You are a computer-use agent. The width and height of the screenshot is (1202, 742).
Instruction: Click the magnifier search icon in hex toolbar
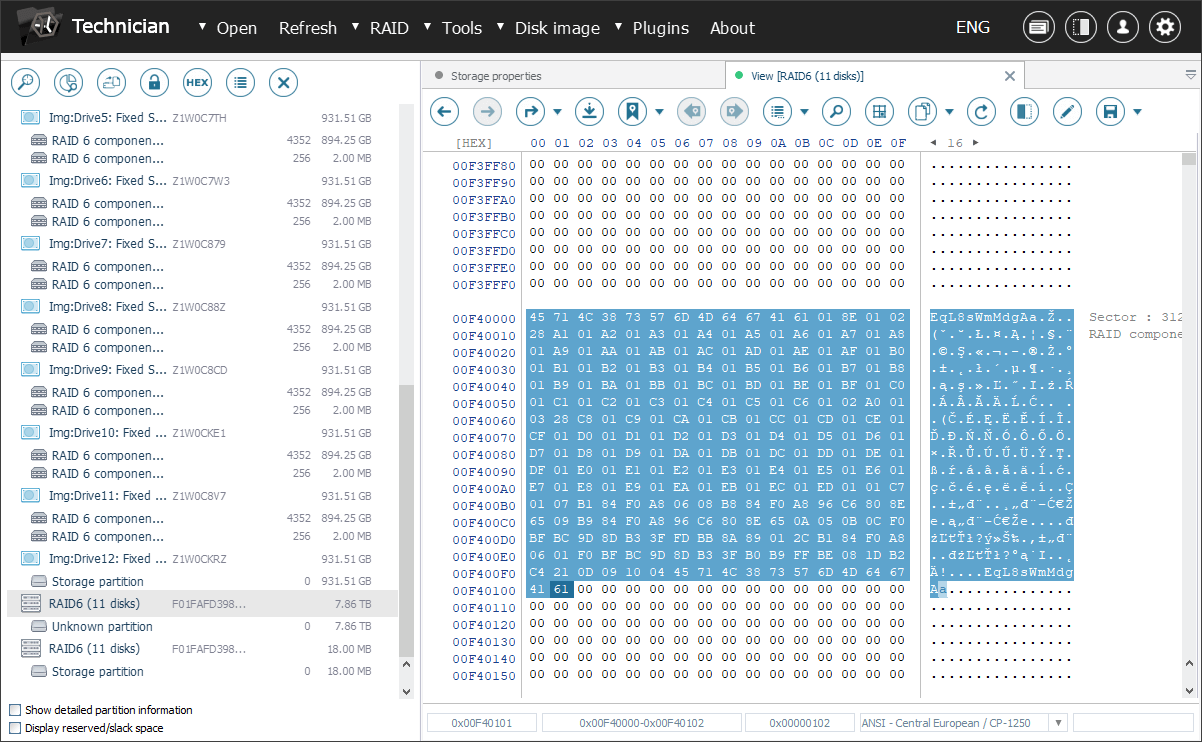836,111
